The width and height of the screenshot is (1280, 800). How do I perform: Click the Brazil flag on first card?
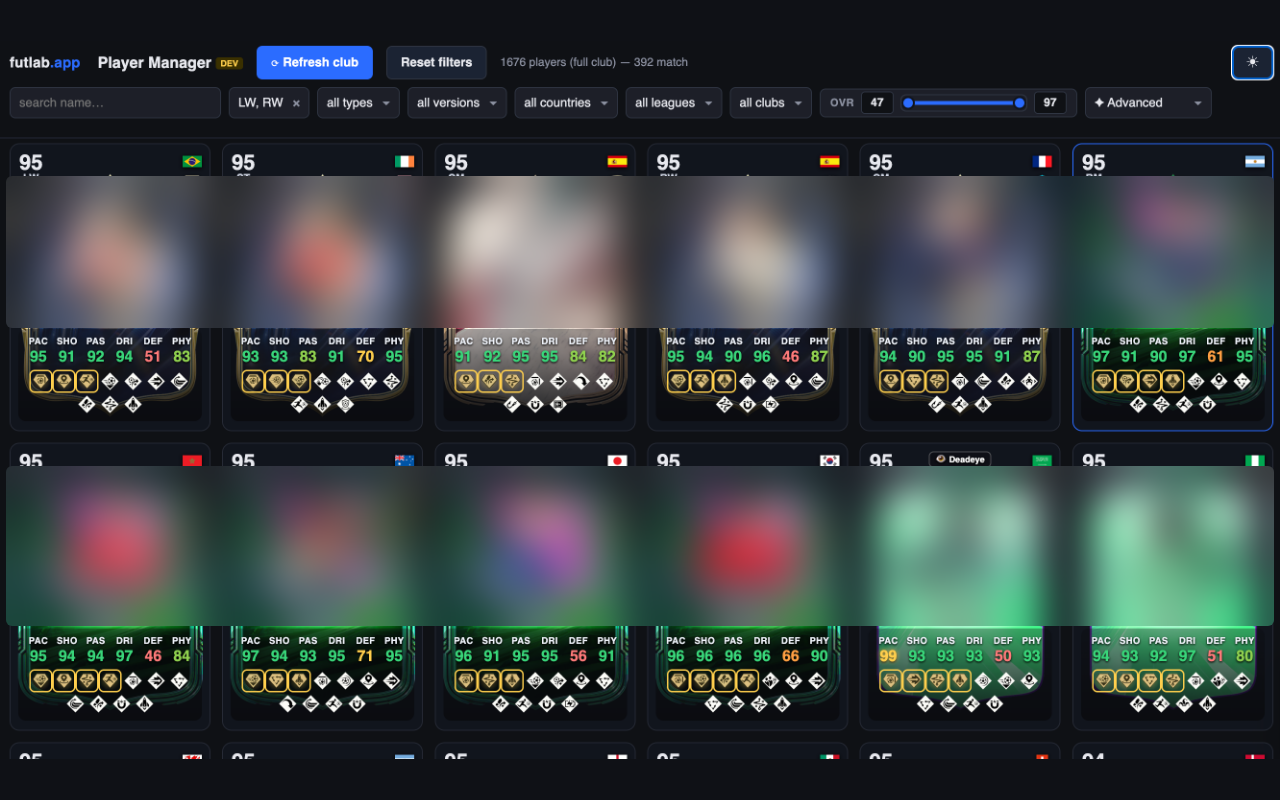pos(192,162)
